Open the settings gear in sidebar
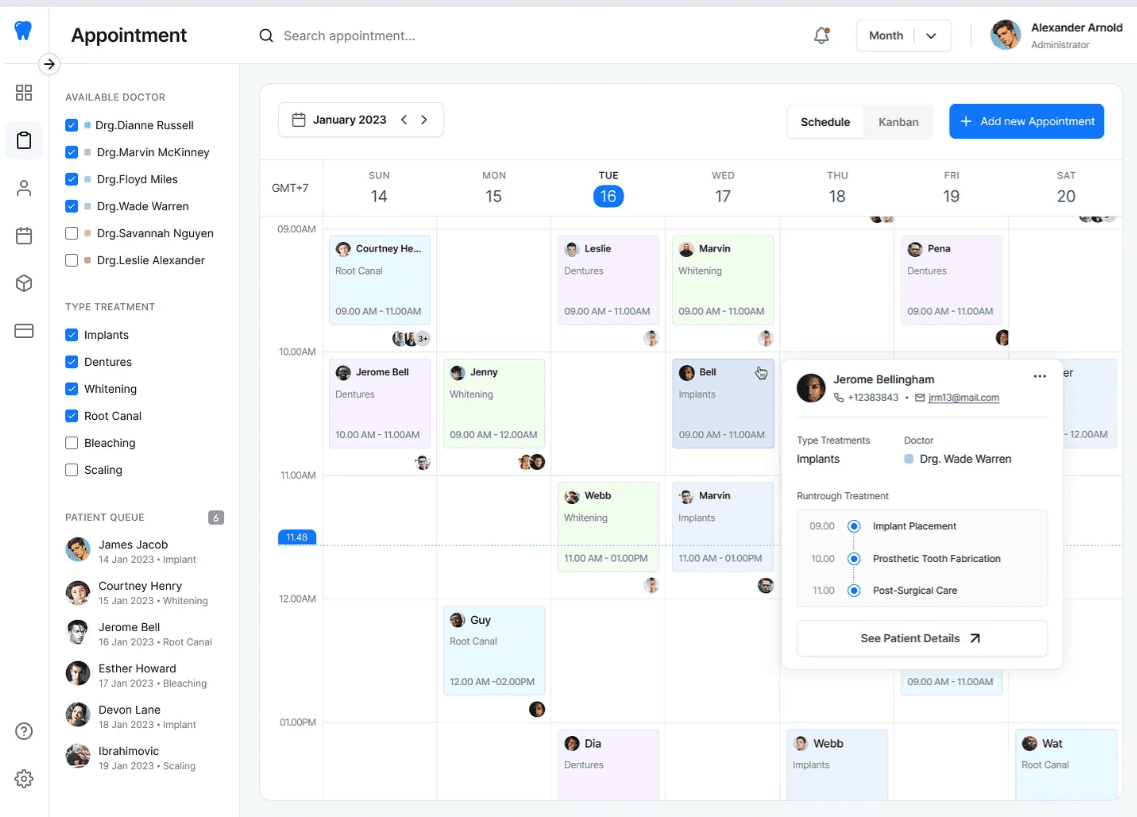Image resolution: width=1137 pixels, height=817 pixels. (24, 779)
